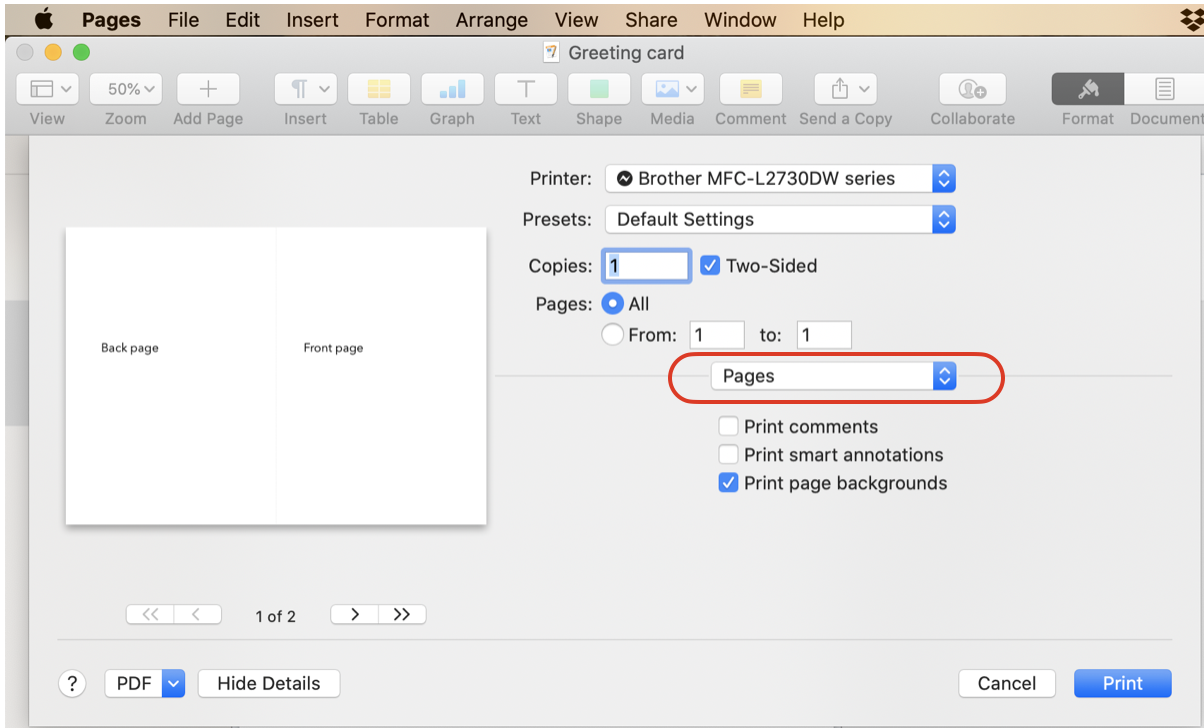Select the From page range radio button
This screenshot has width=1204, height=728.
[613, 335]
